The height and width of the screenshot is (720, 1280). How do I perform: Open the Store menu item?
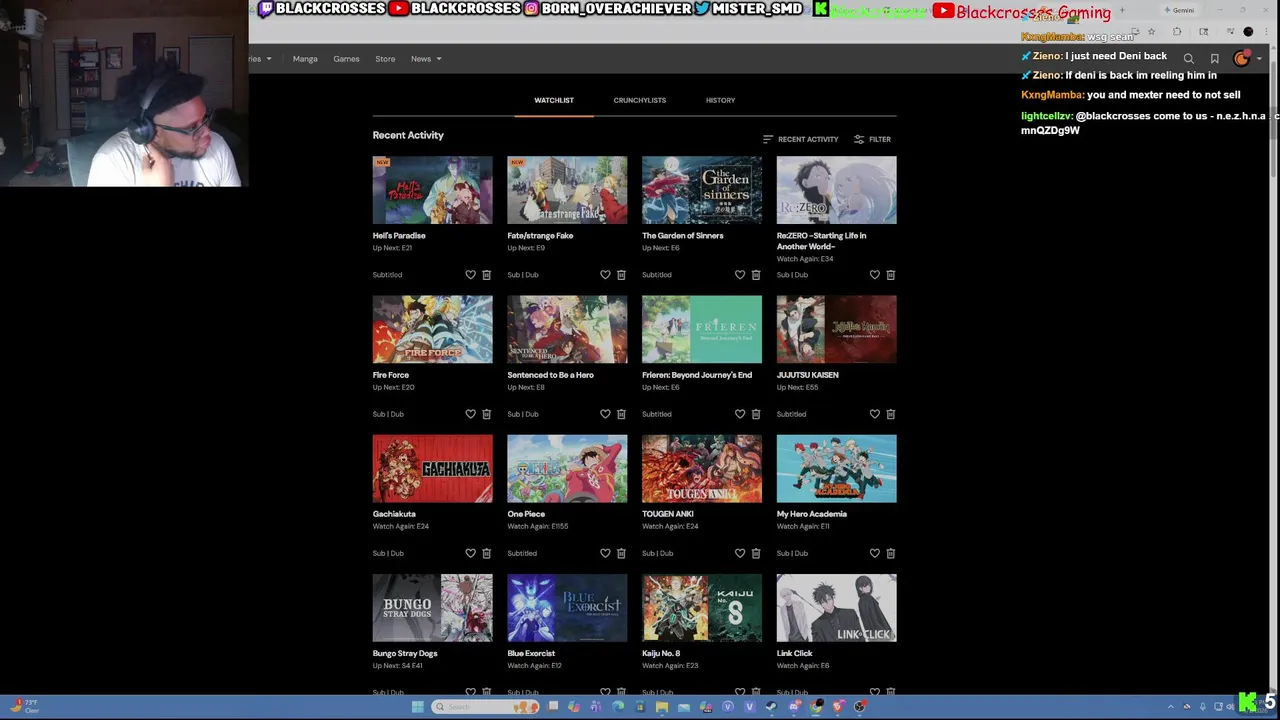point(385,59)
